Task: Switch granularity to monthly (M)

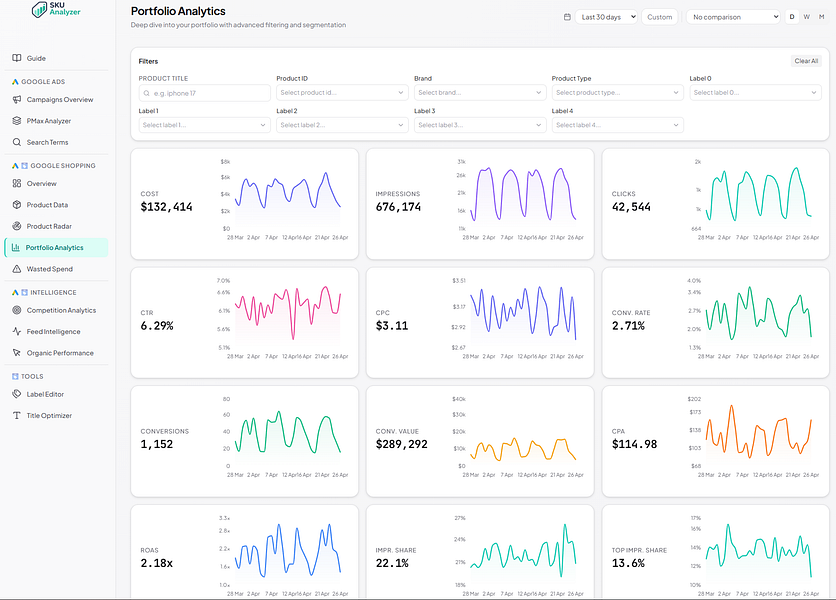Action: (x=822, y=17)
